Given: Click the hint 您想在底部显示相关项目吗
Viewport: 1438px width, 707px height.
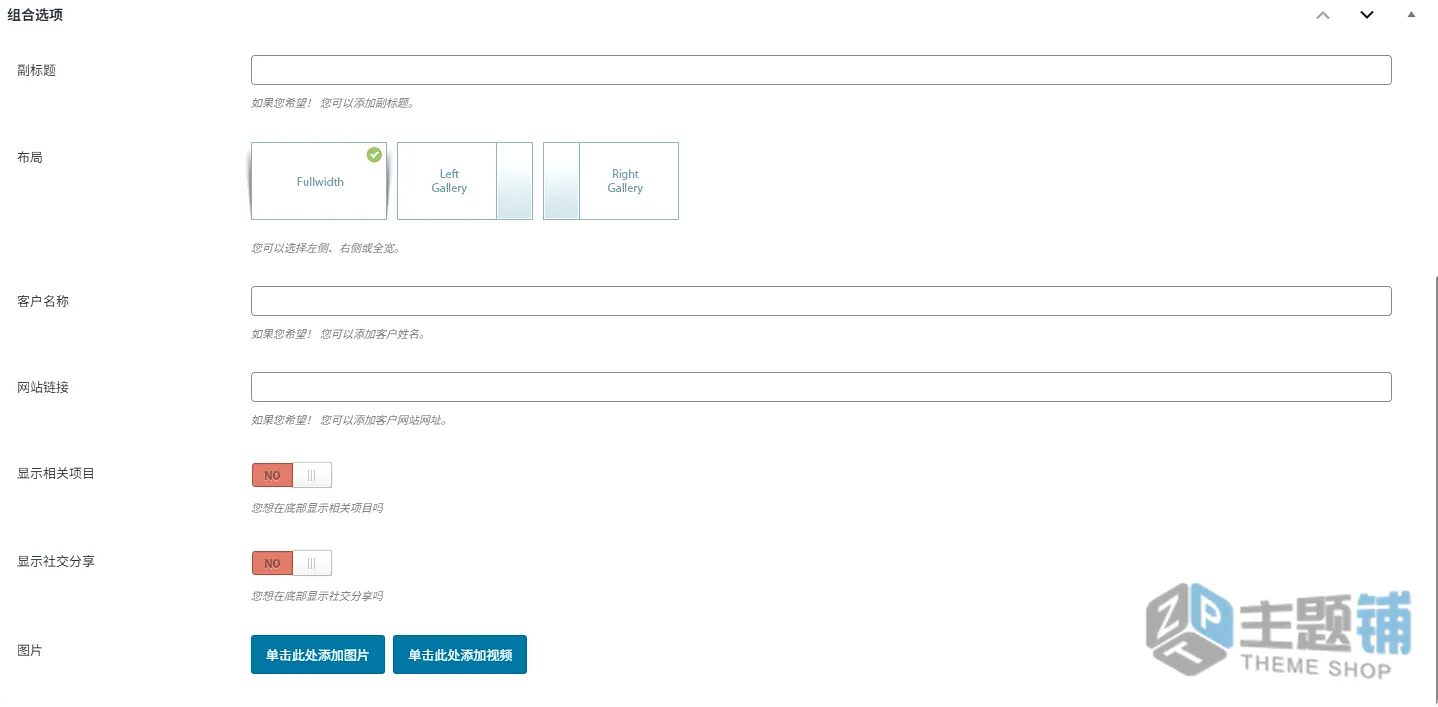Looking at the screenshot, I should 317,508.
